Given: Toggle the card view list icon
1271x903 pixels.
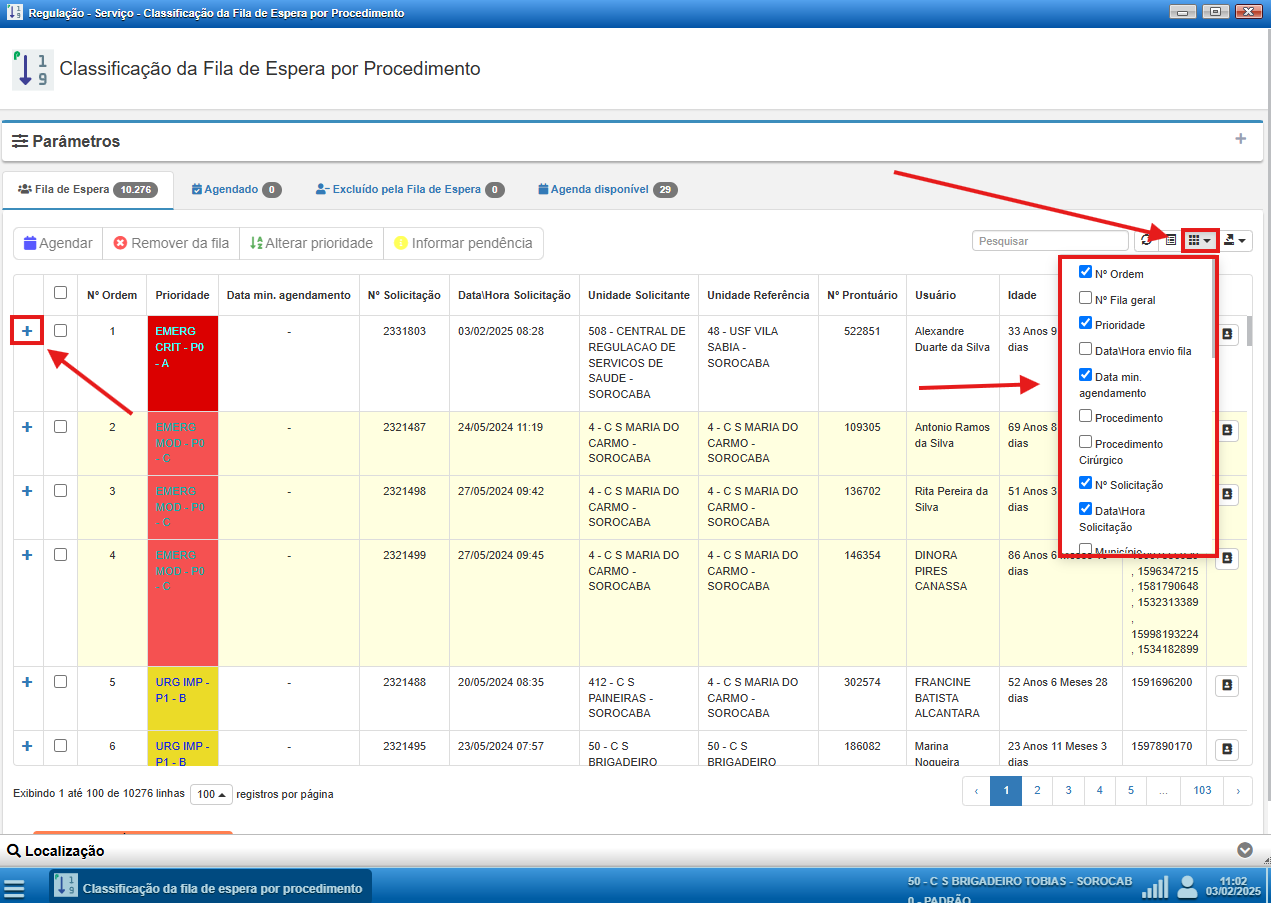Looking at the screenshot, I should click(x=1169, y=241).
